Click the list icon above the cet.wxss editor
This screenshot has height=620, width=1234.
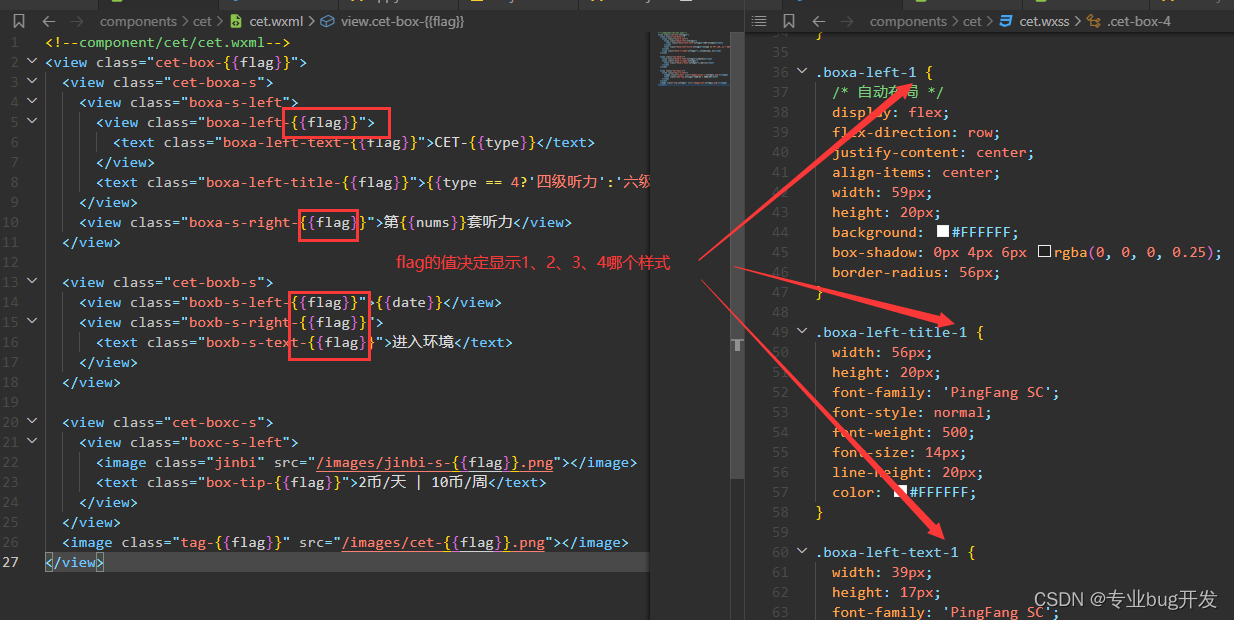(760, 21)
